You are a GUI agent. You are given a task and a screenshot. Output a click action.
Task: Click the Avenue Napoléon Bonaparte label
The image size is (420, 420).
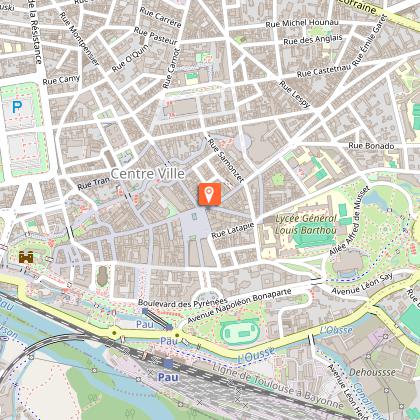coord(239,306)
